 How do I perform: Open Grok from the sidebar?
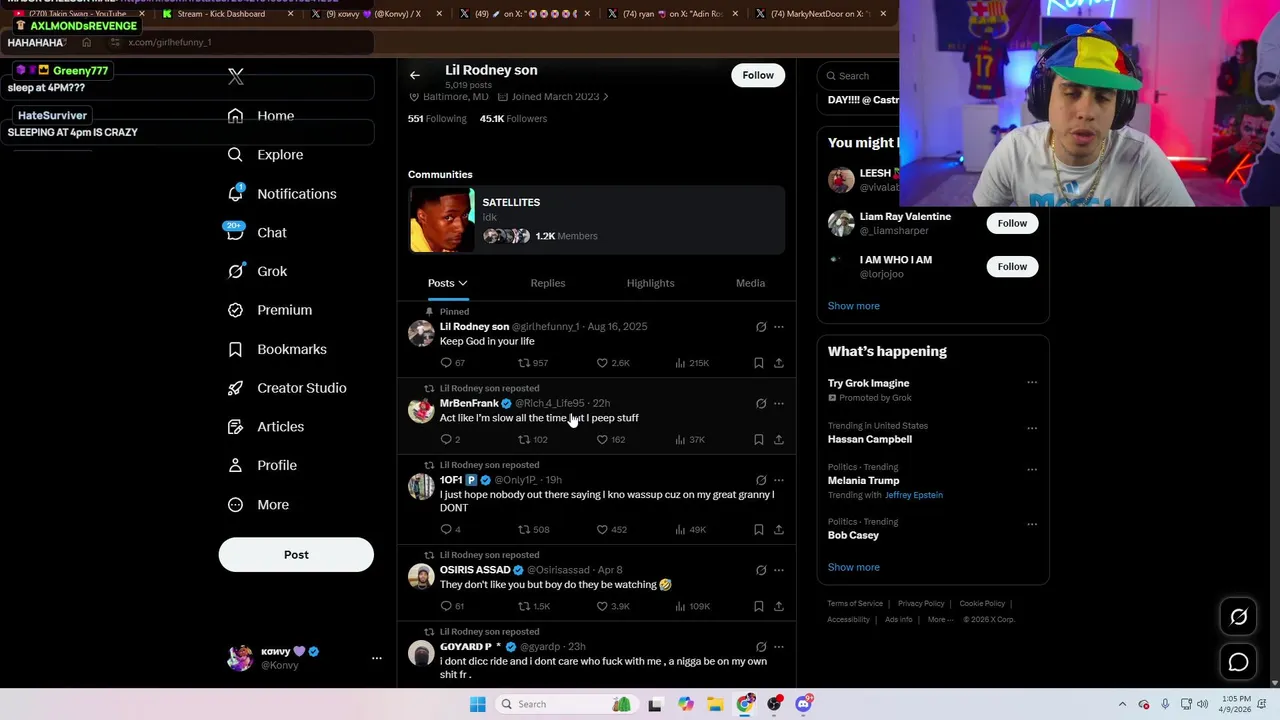pos(257,271)
